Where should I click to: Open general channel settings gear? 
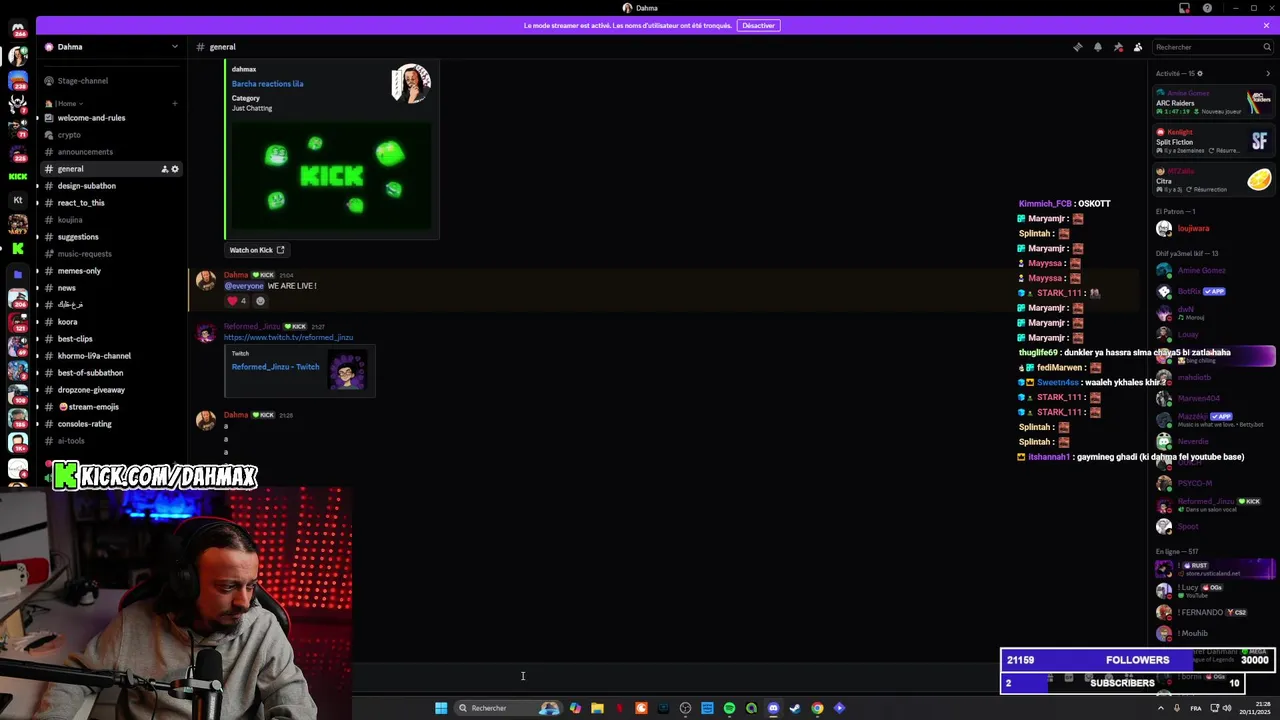pos(175,169)
